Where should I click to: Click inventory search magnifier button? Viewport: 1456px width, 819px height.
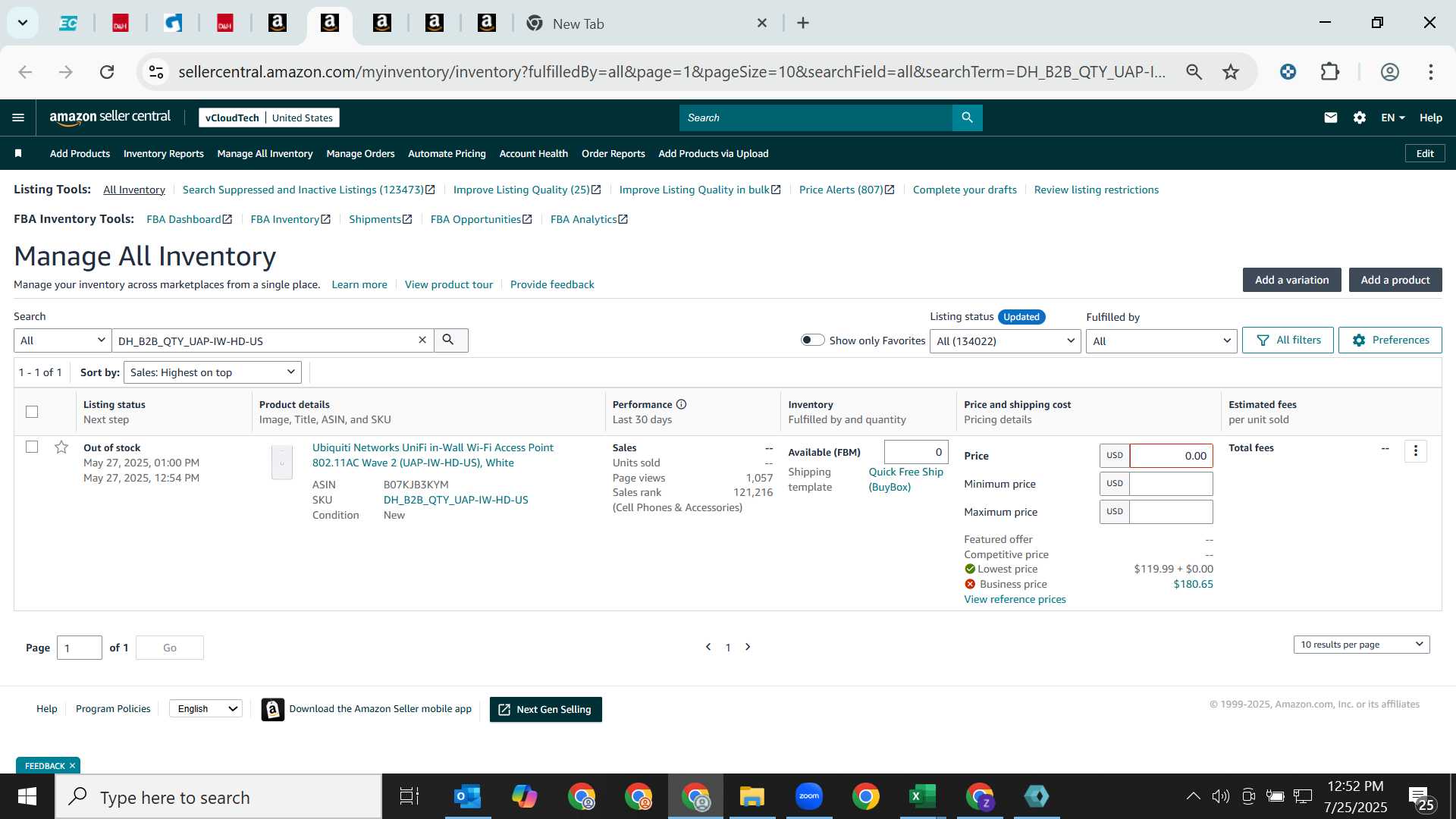450,340
